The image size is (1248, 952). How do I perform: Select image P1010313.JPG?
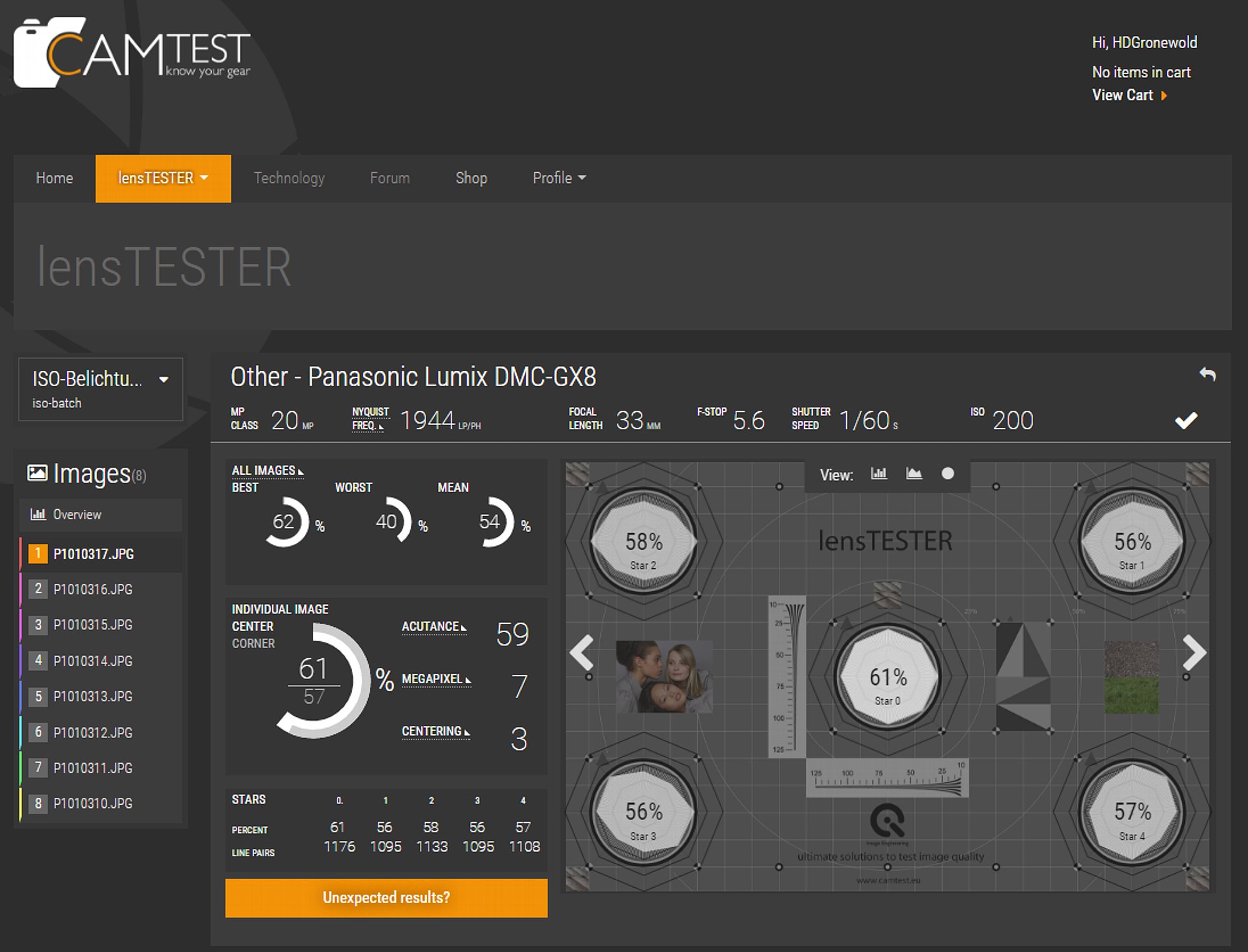pyautogui.click(x=100, y=696)
